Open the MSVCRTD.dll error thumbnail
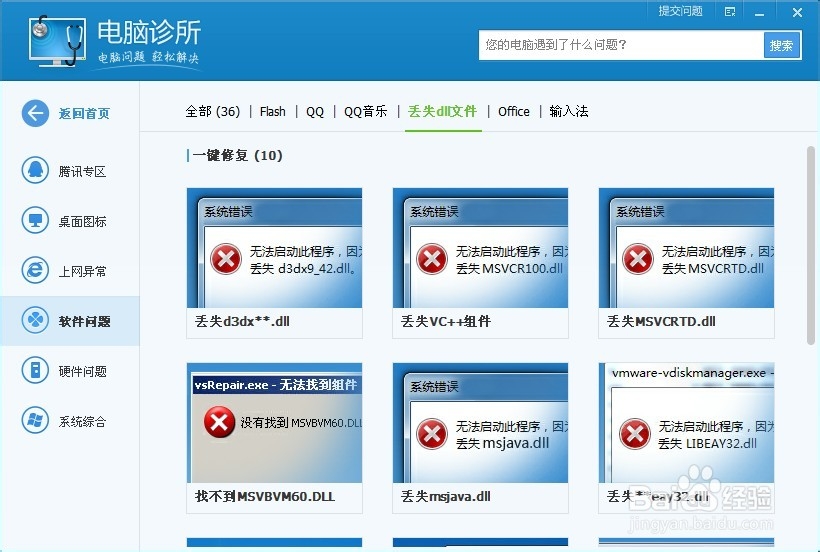Screen dimensions: 820x552 [x=686, y=248]
